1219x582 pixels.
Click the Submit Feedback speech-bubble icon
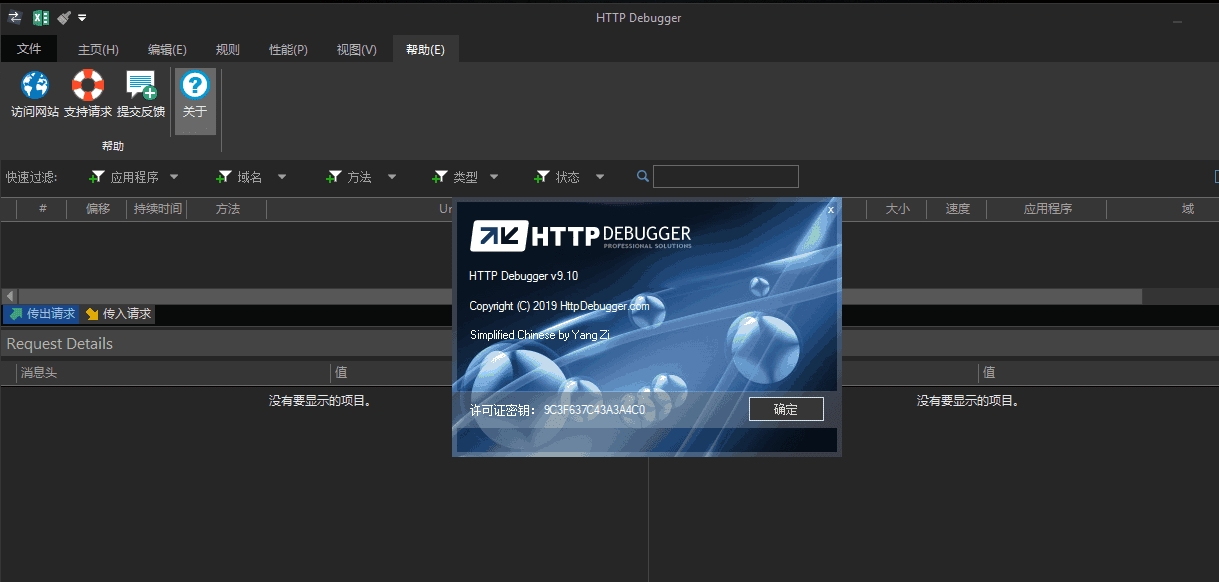(x=141, y=85)
